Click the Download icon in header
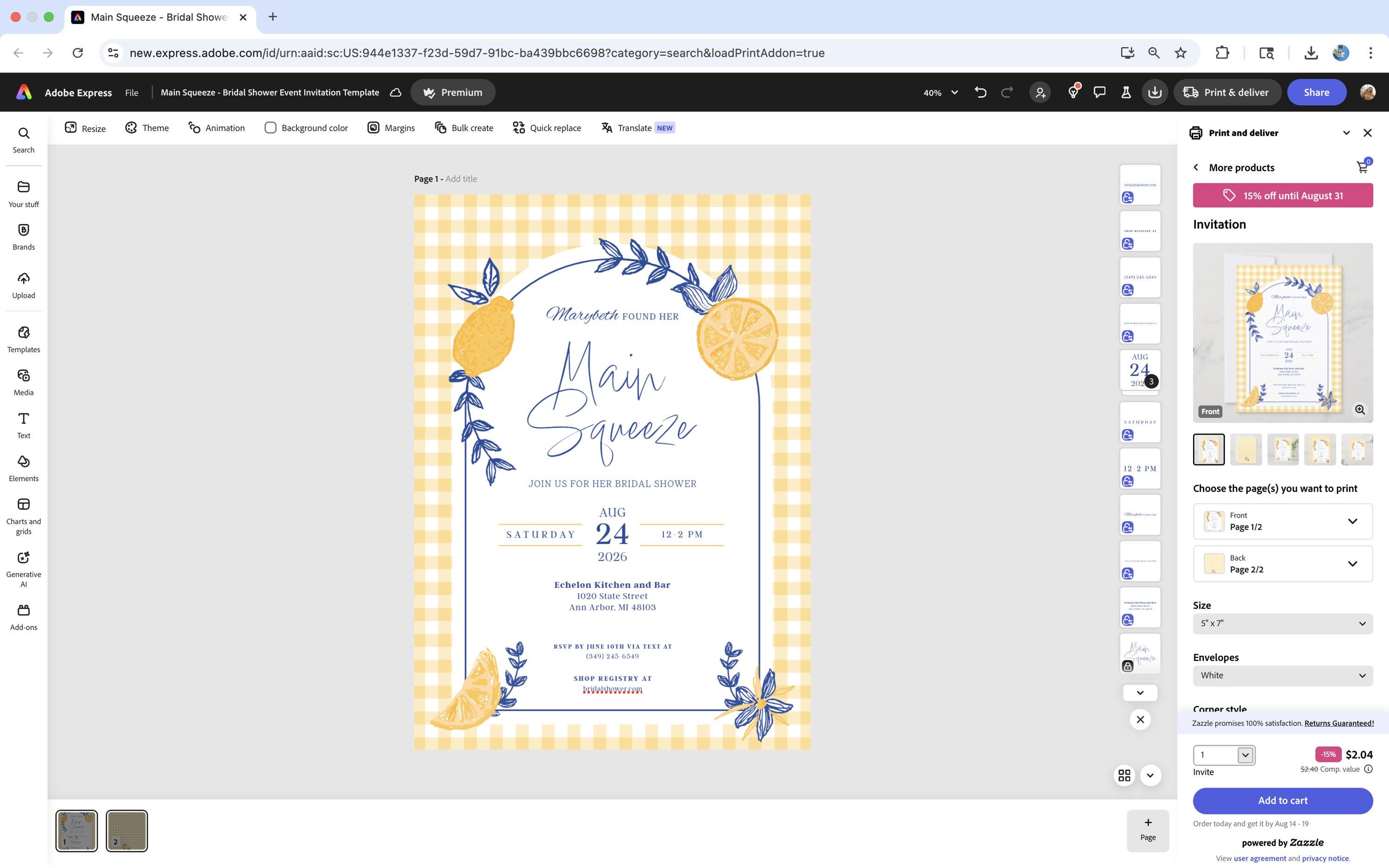 click(1155, 93)
